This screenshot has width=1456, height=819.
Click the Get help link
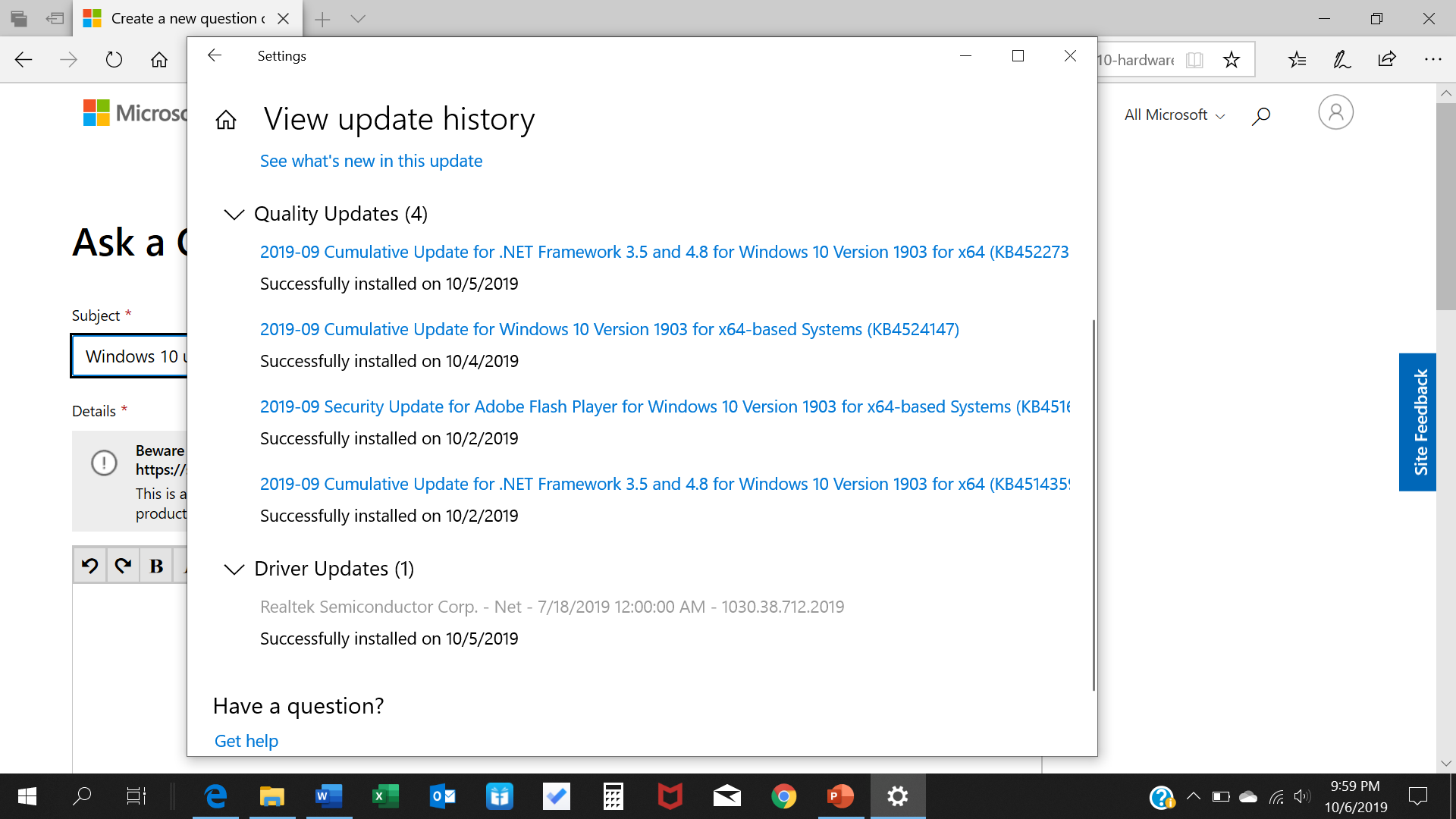[246, 741]
